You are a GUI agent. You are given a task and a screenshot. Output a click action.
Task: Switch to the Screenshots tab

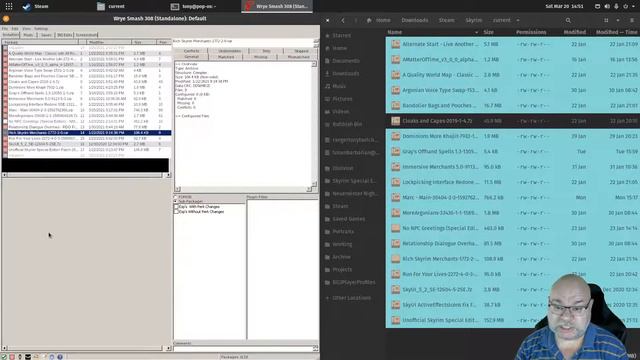pos(87,35)
